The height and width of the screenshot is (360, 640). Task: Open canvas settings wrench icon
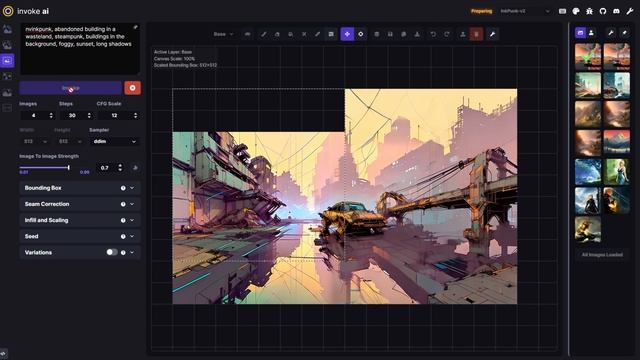[x=493, y=34]
